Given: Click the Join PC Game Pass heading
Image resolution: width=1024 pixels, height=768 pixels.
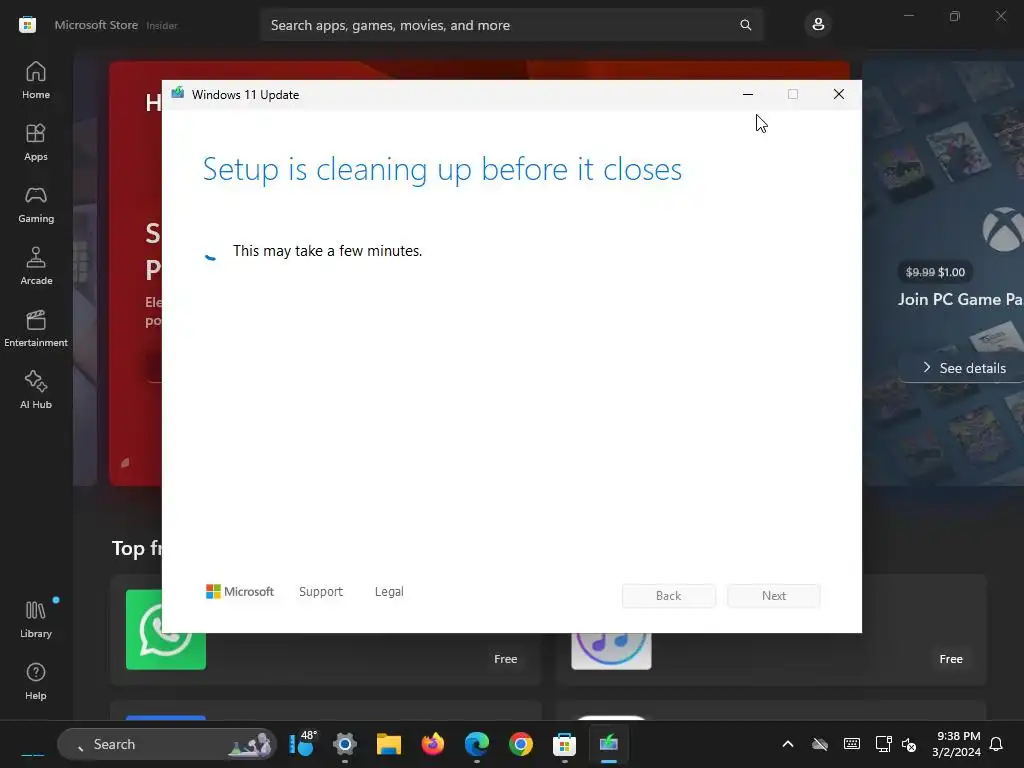Looking at the screenshot, I should coord(961,299).
